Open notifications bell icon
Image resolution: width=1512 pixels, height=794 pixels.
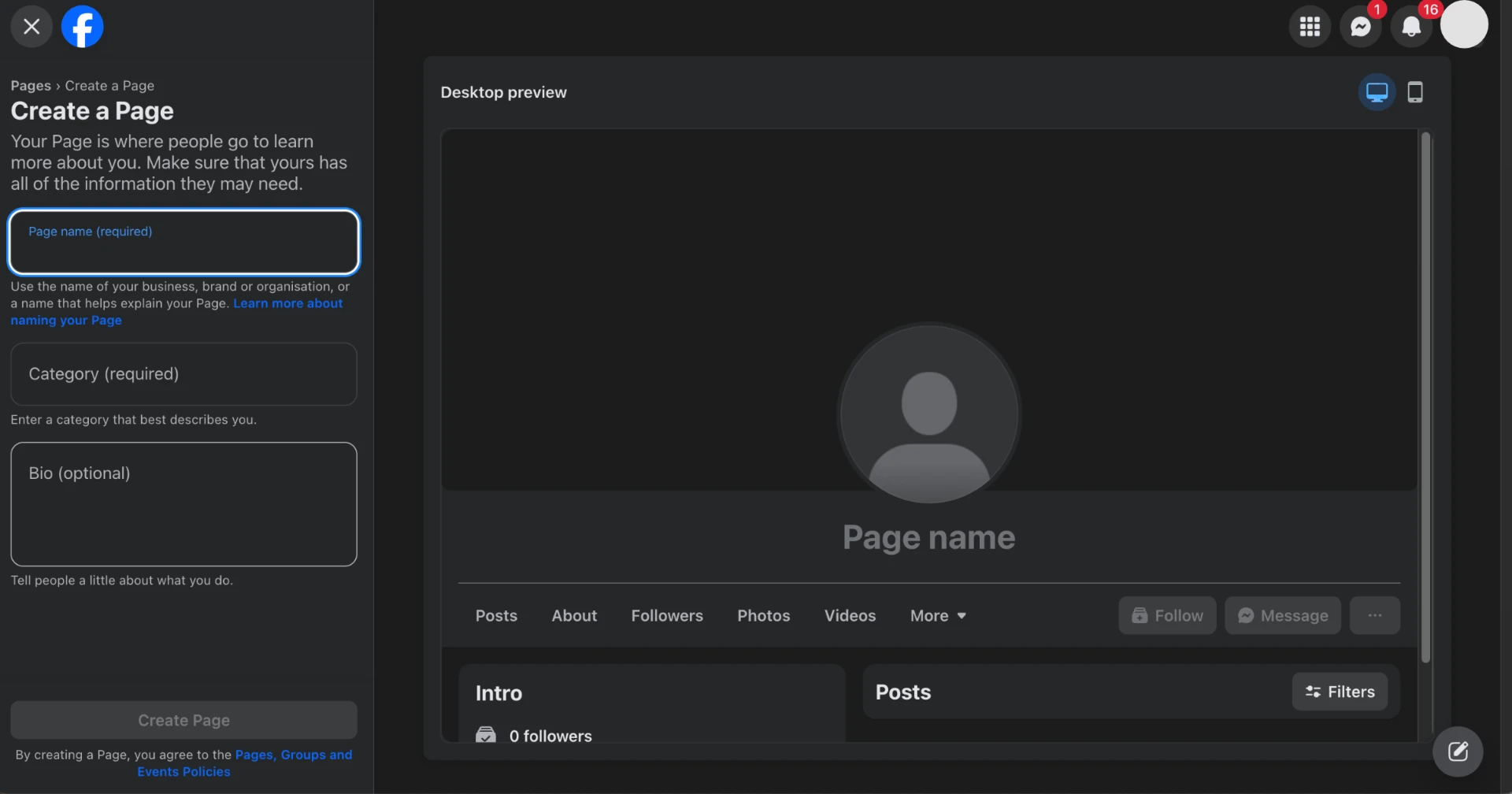point(1410,27)
